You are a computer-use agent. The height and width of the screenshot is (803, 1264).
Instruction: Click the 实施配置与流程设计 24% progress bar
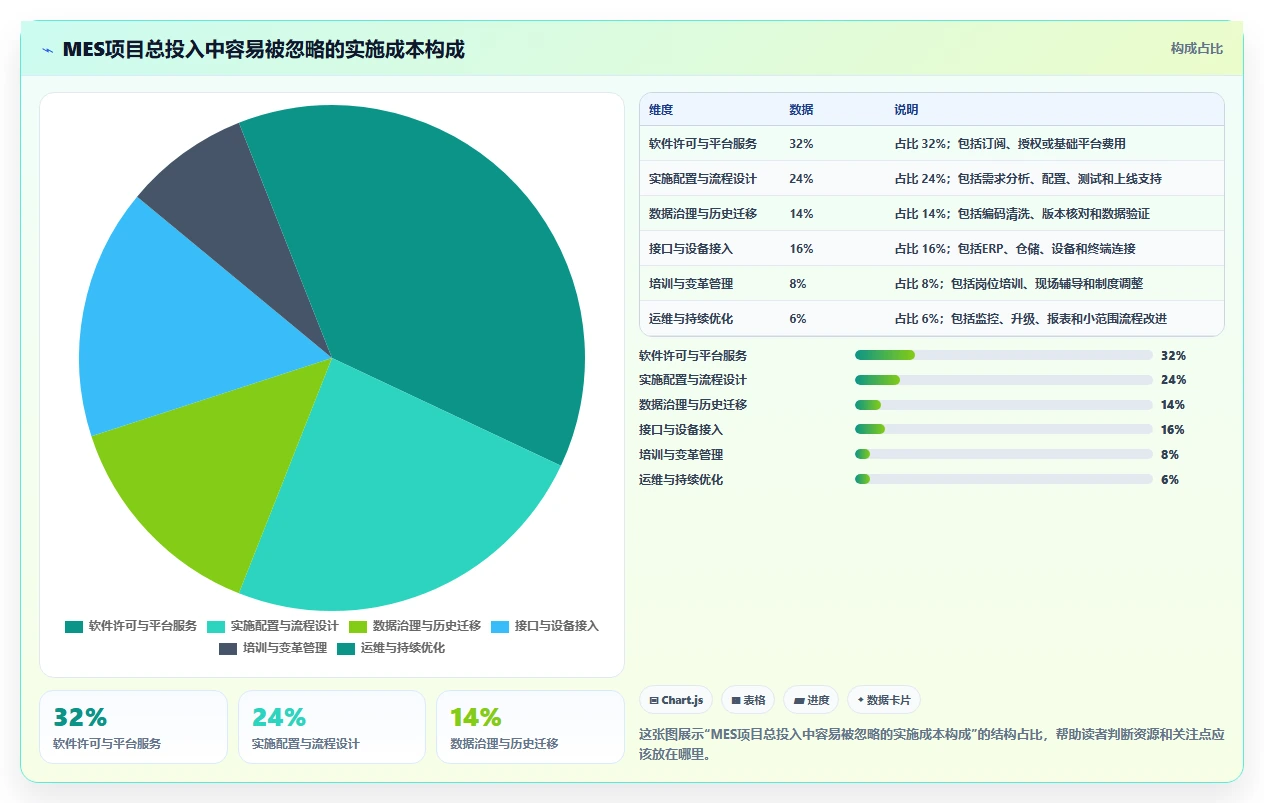tap(1004, 380)
